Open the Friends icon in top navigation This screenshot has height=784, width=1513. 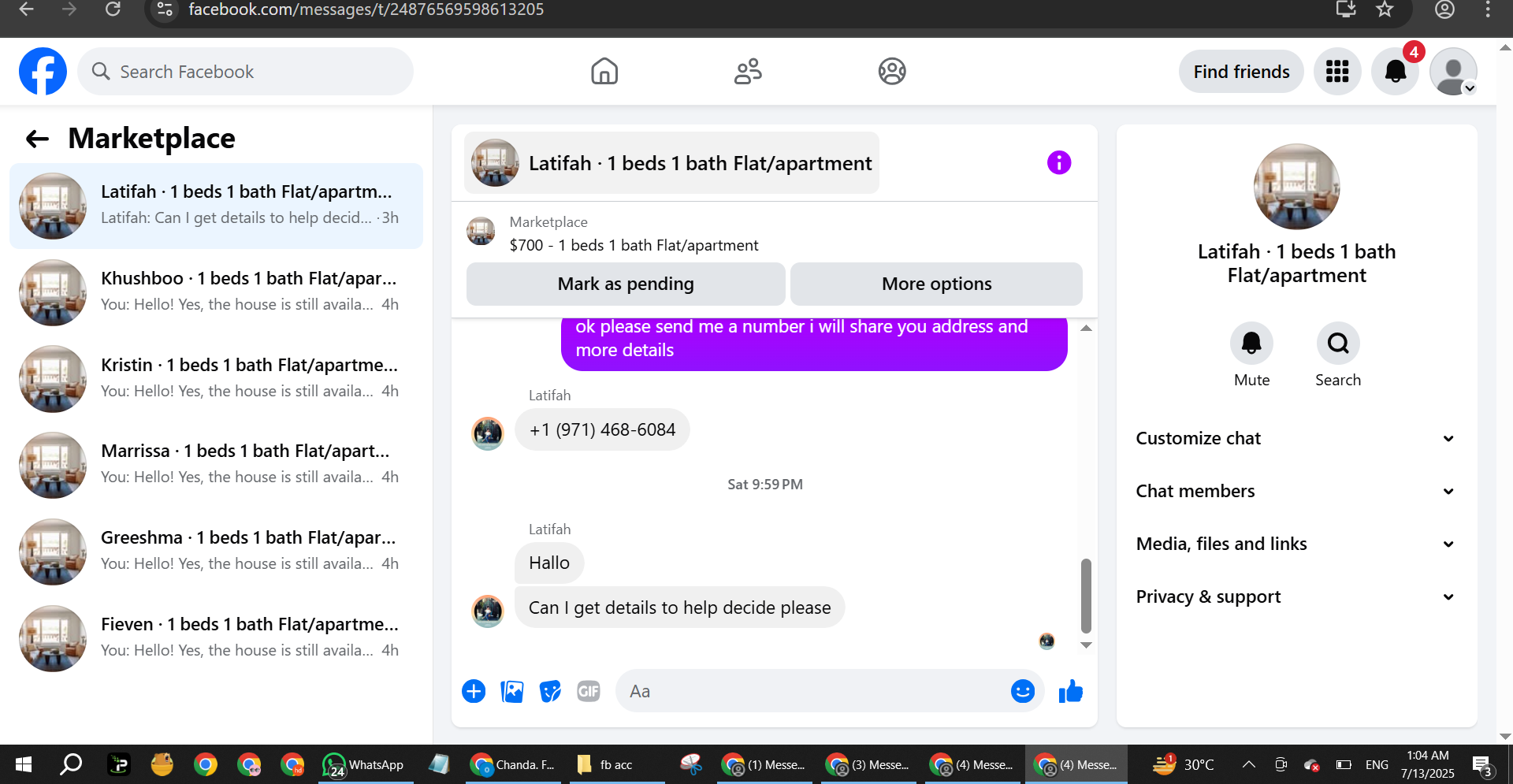[748, 72]
